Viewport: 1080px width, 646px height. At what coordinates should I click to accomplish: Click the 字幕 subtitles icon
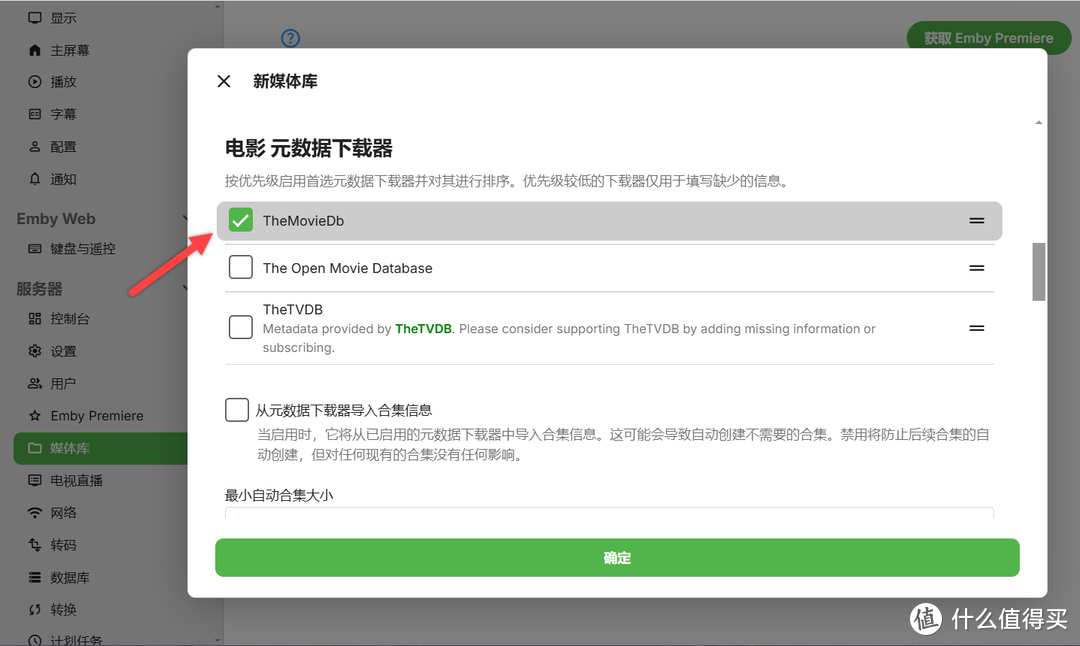coord(34,114)
